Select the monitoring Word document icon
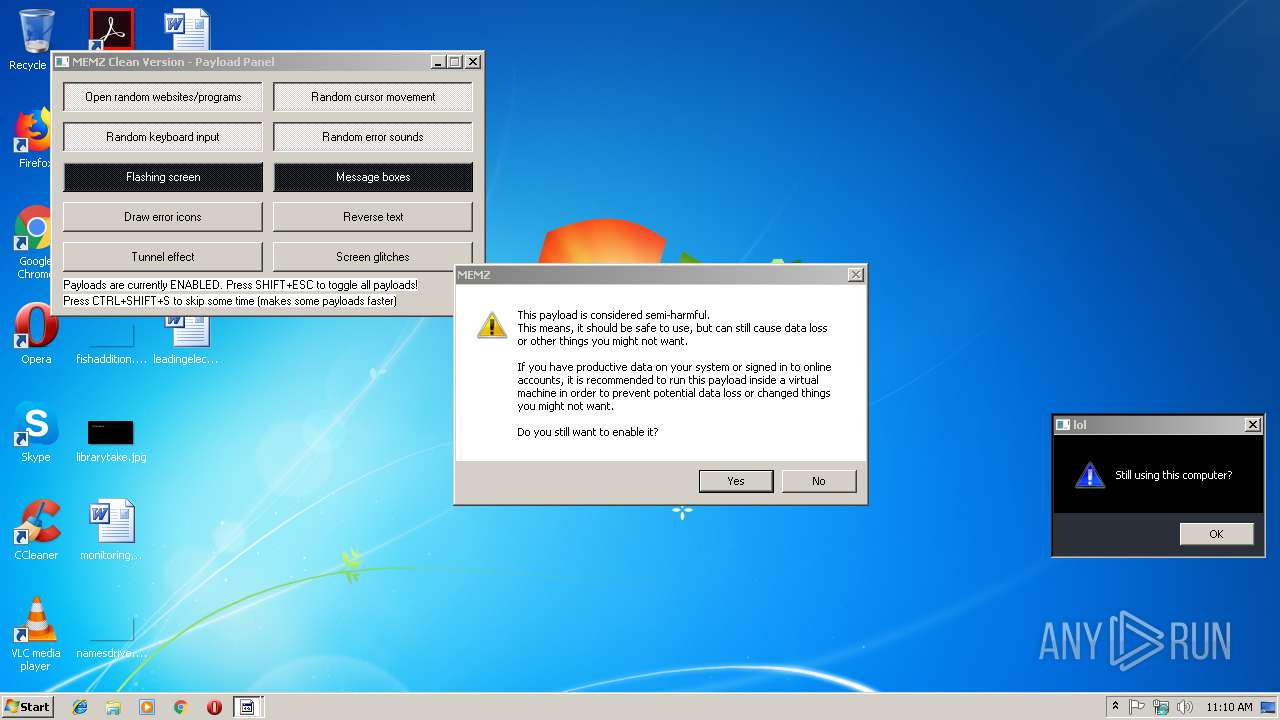1280x720 pixels. [x=111, y=530]
